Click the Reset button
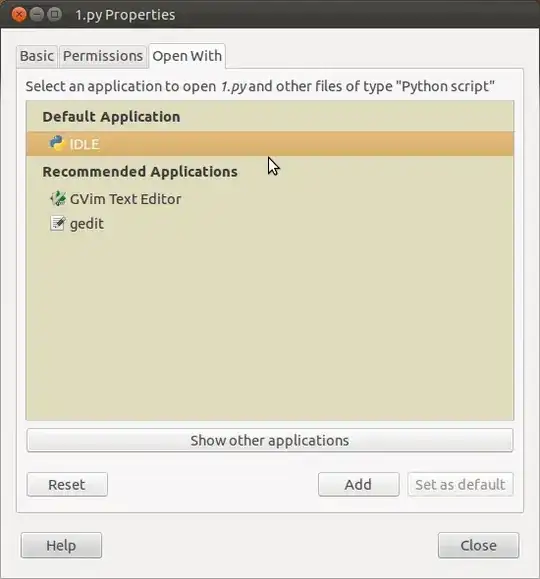540x579 pixels. (67, 484)
